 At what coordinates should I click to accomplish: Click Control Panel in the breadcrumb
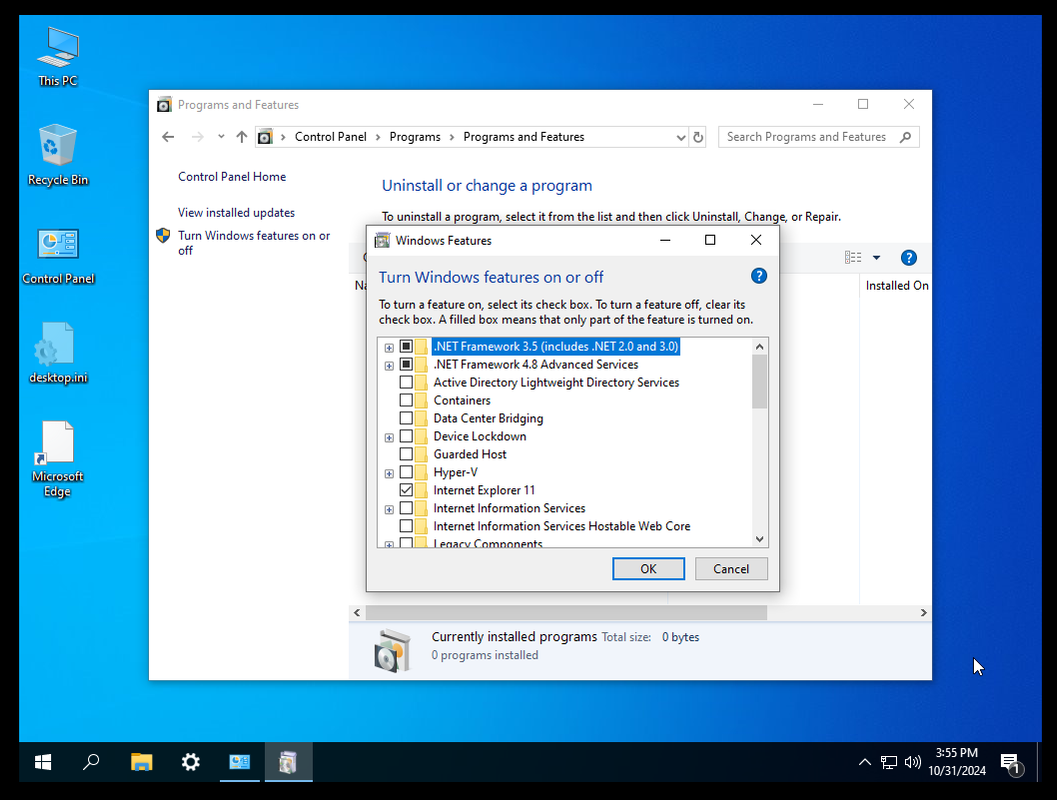tap(330, 137)
